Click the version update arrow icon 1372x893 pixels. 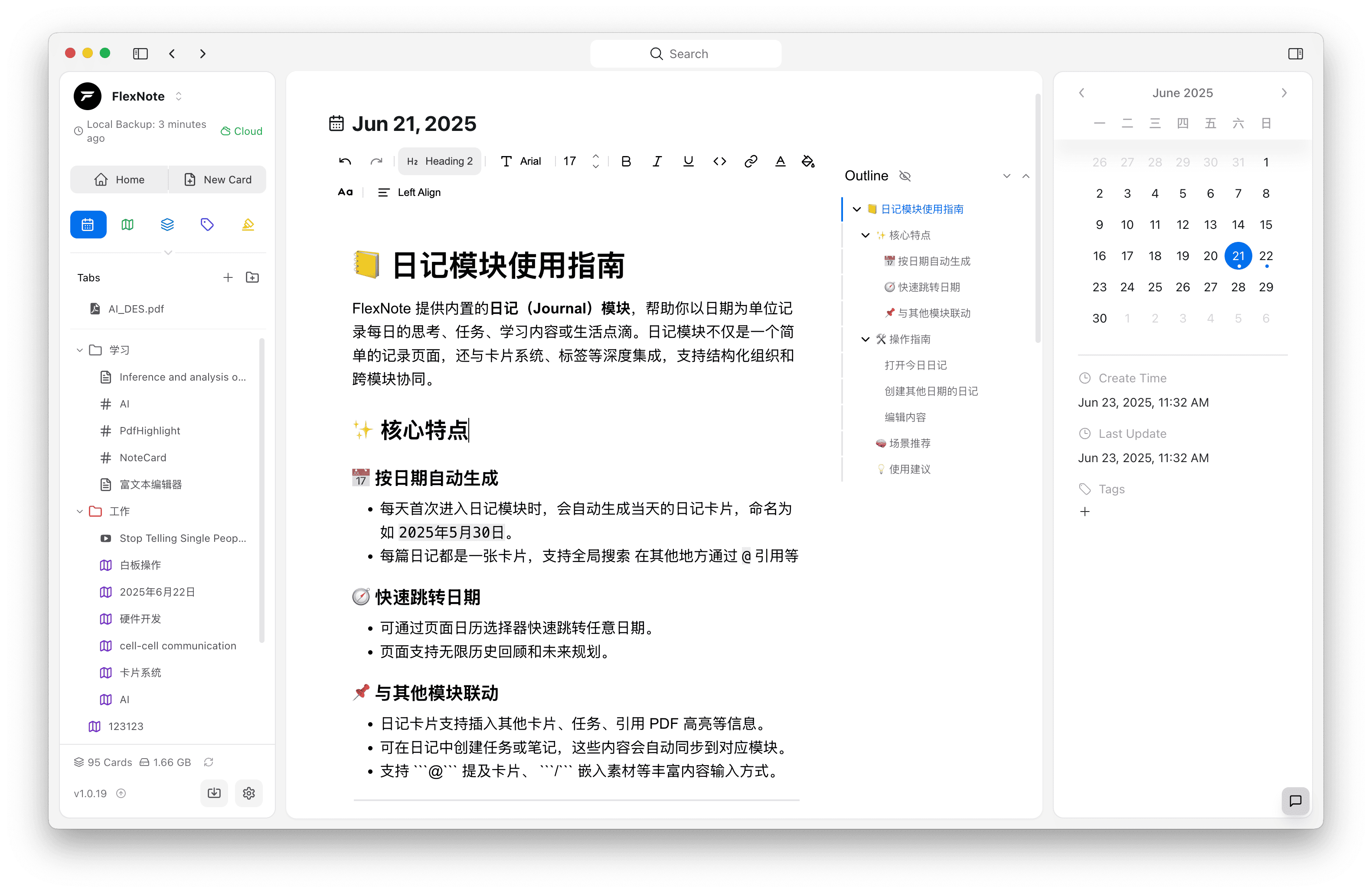click(121, 793)
